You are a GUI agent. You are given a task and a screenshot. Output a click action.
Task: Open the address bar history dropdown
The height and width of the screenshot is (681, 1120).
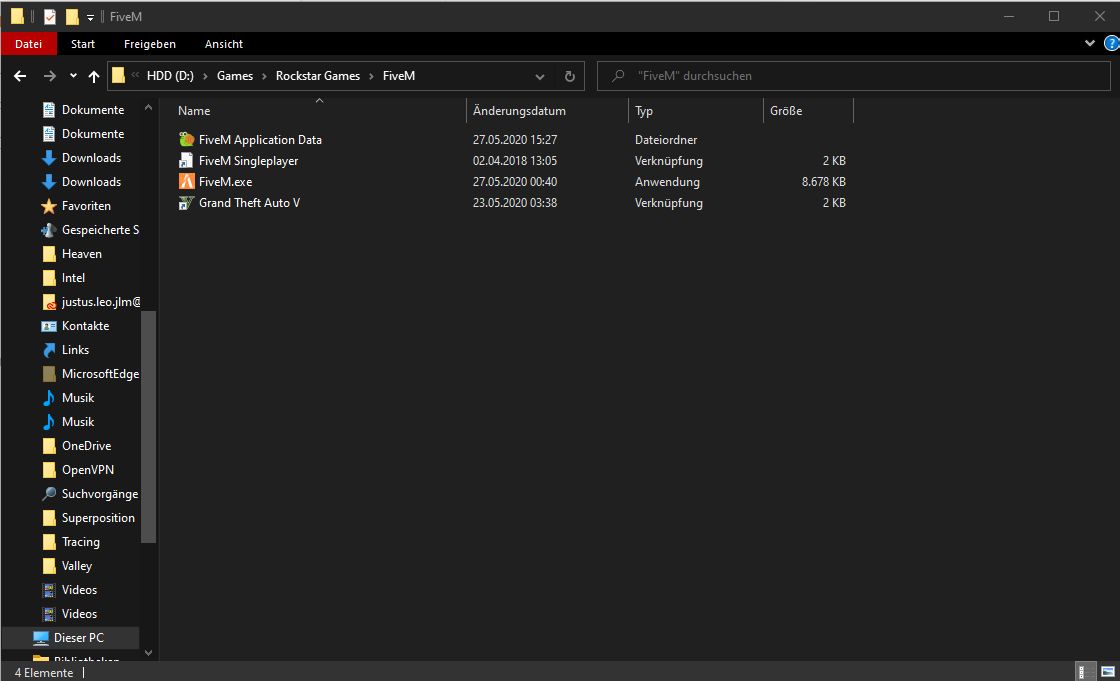tap(540, 76)
